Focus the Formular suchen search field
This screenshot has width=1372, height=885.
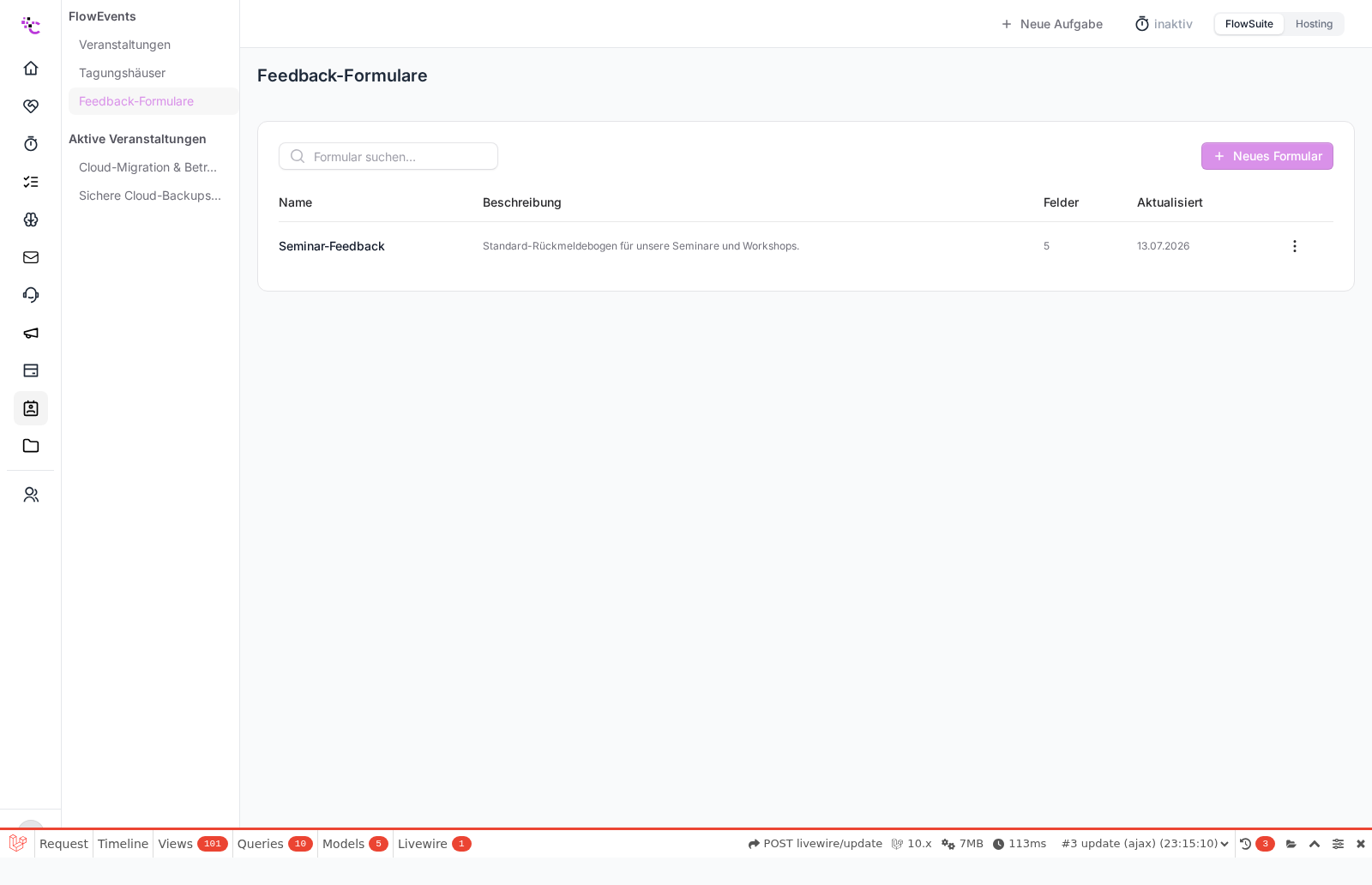click(388, 156)
